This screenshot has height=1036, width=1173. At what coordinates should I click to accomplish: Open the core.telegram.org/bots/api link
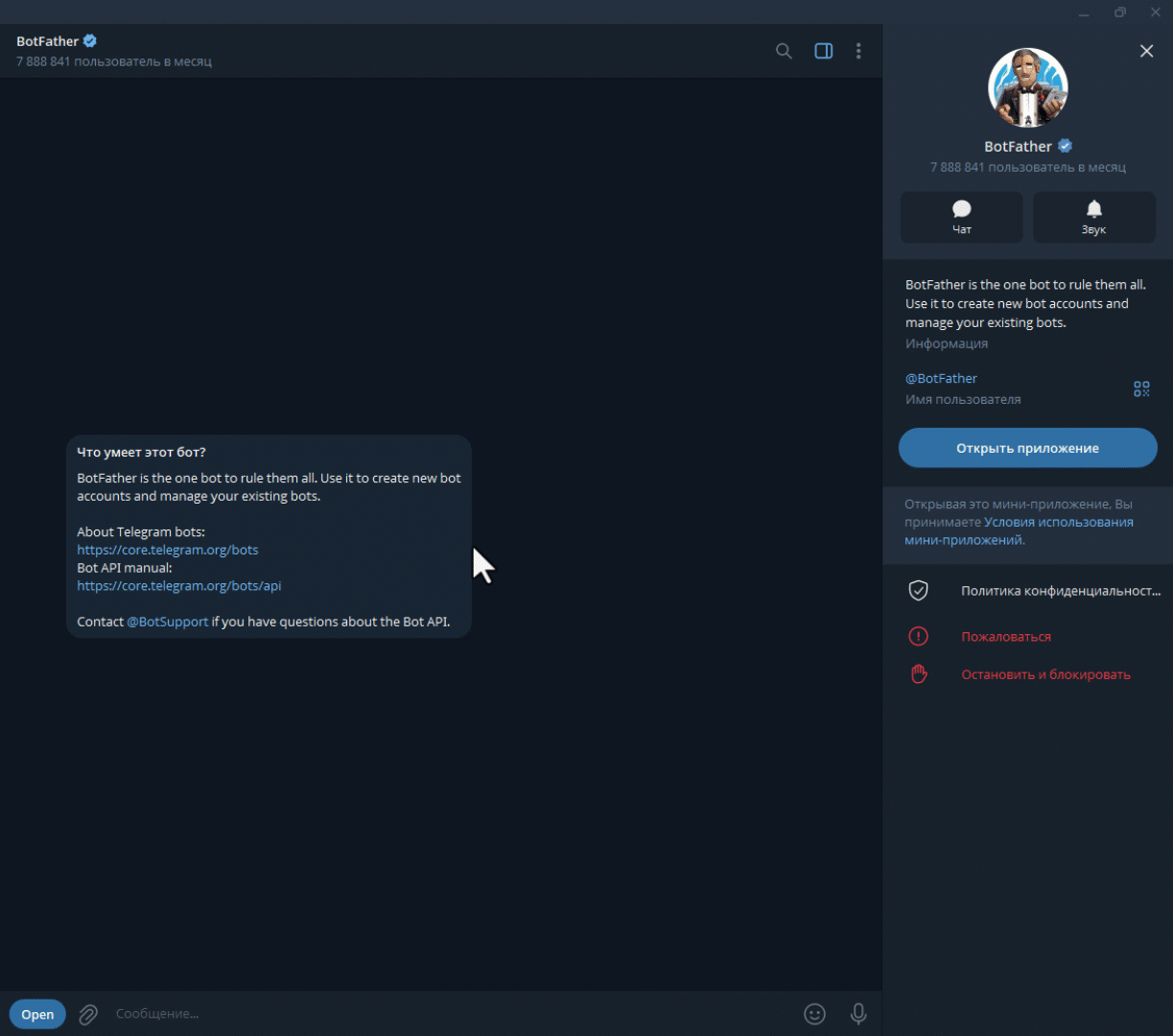pos(179,585)
